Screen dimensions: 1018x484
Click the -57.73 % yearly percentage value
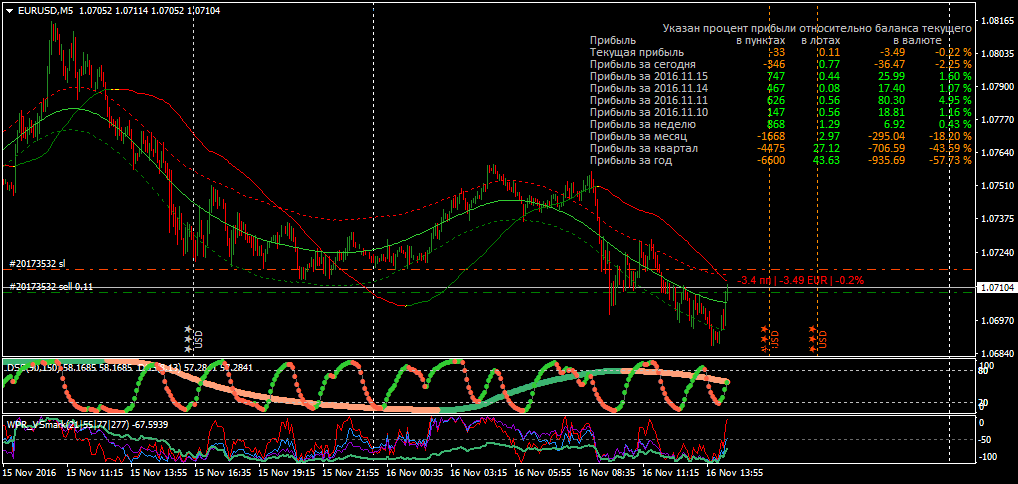point(949,160)
